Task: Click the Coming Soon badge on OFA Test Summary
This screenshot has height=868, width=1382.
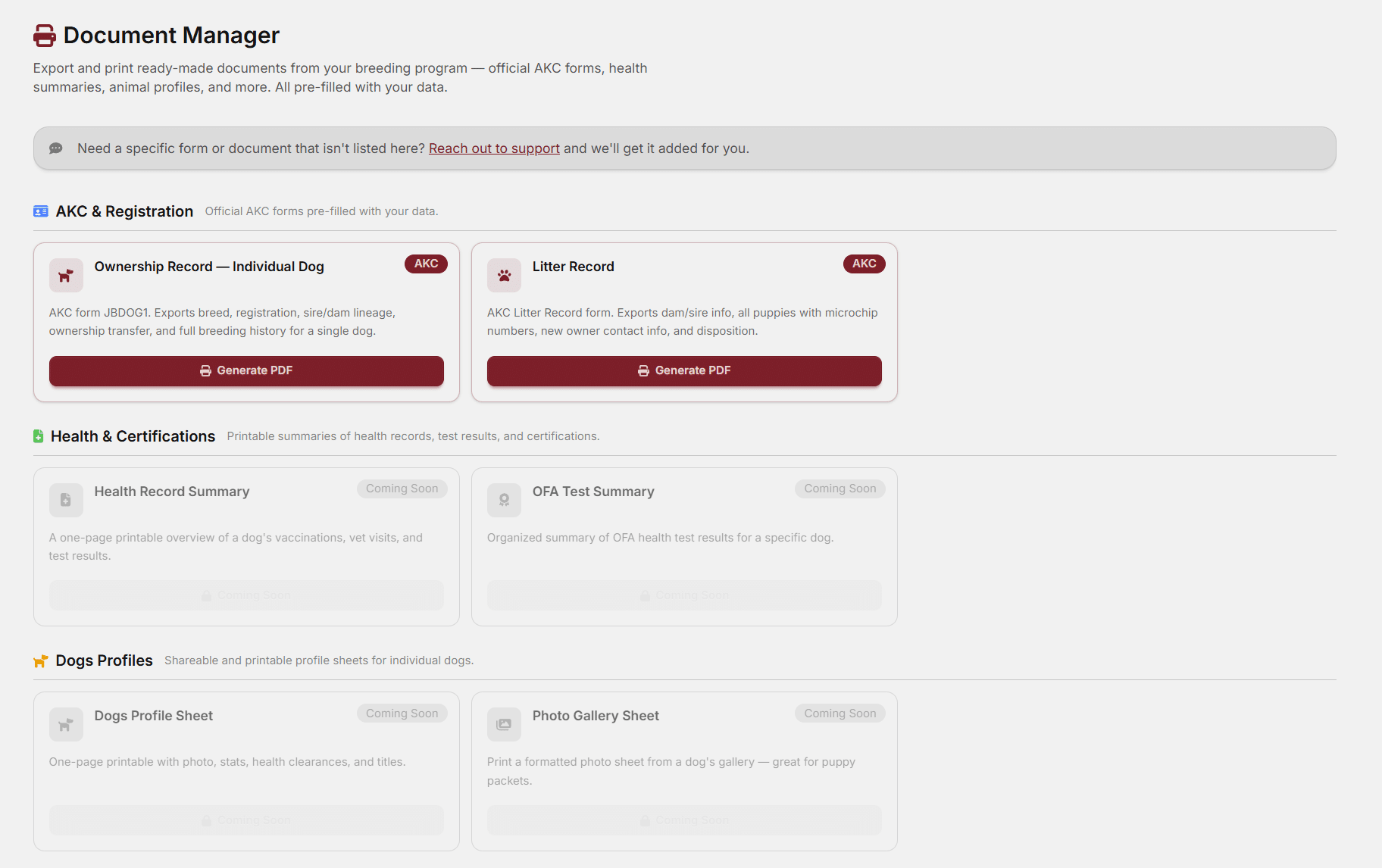Action: (840, 489)
